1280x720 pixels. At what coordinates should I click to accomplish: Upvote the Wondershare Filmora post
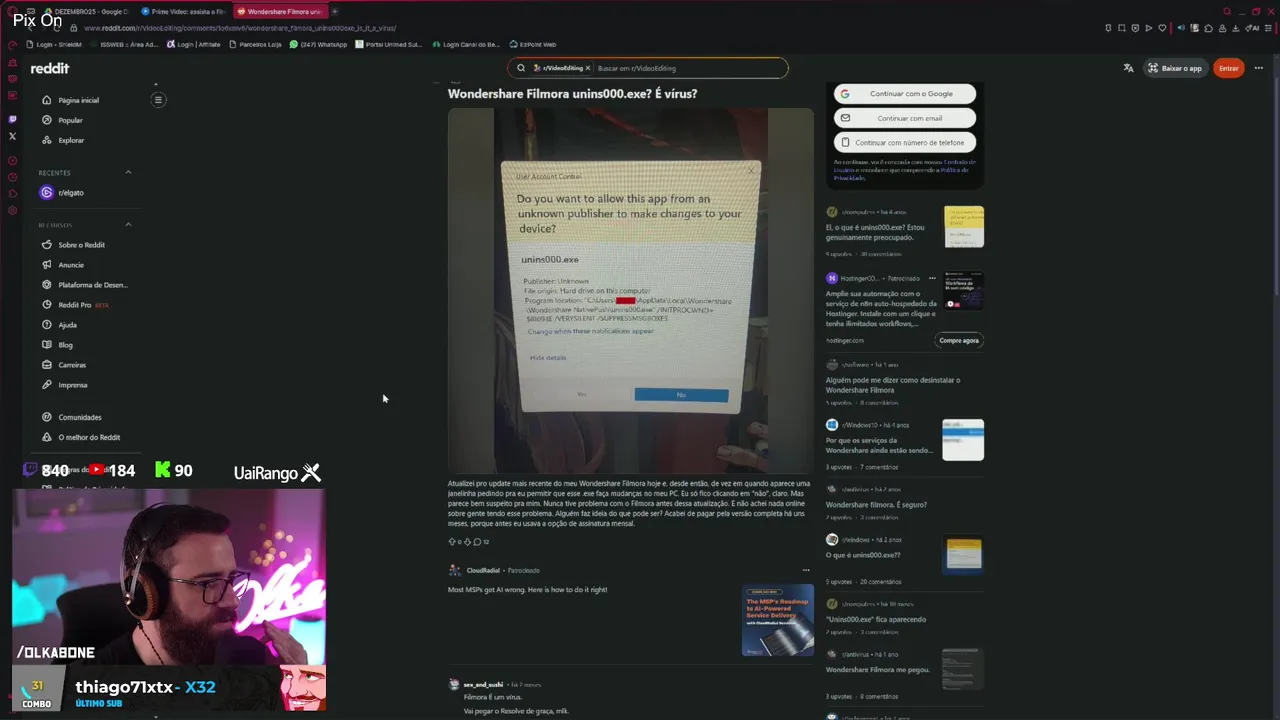(x=452, y=541)
